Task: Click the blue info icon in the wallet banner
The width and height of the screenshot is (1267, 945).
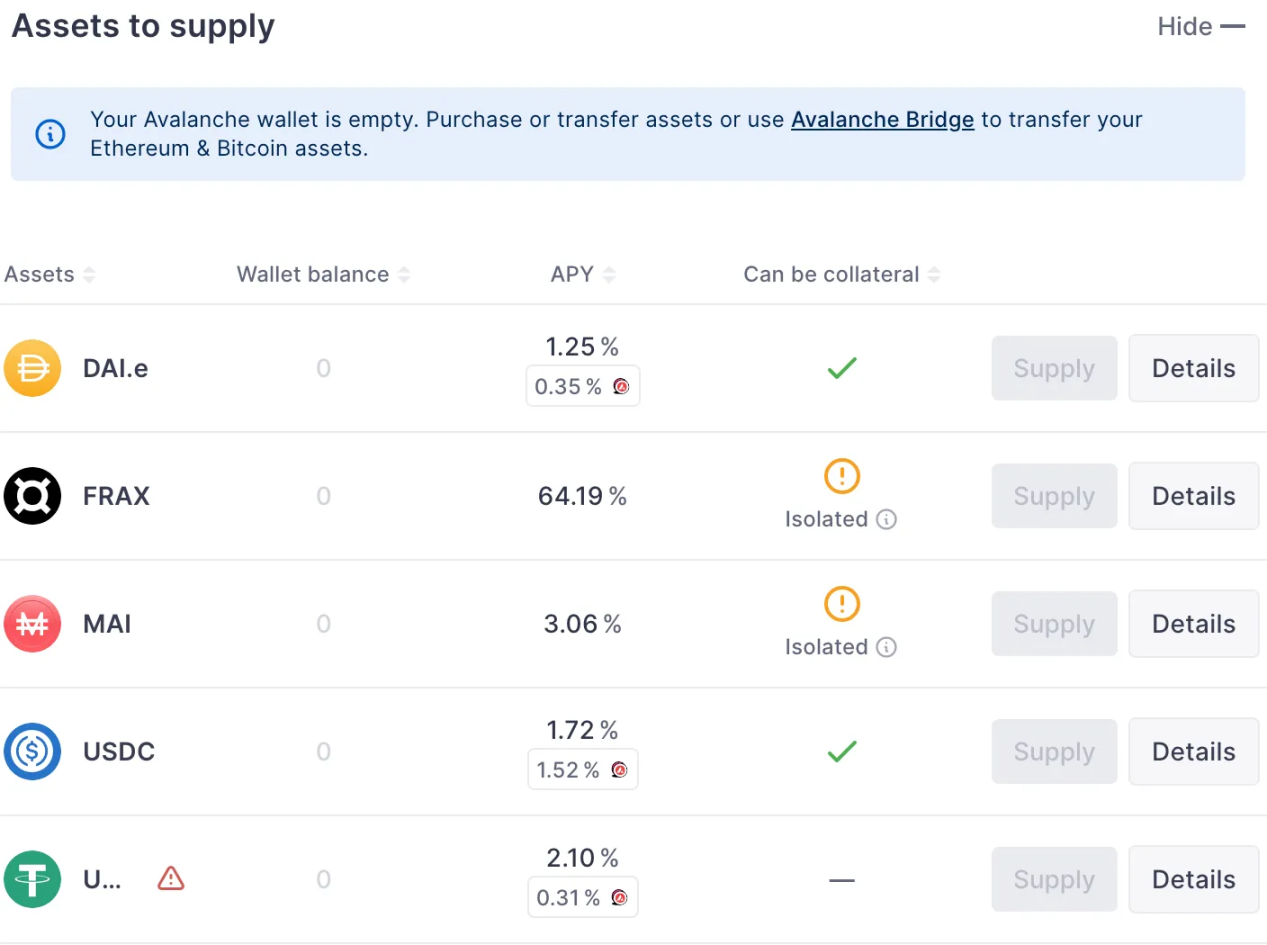Action: [50, 134]
